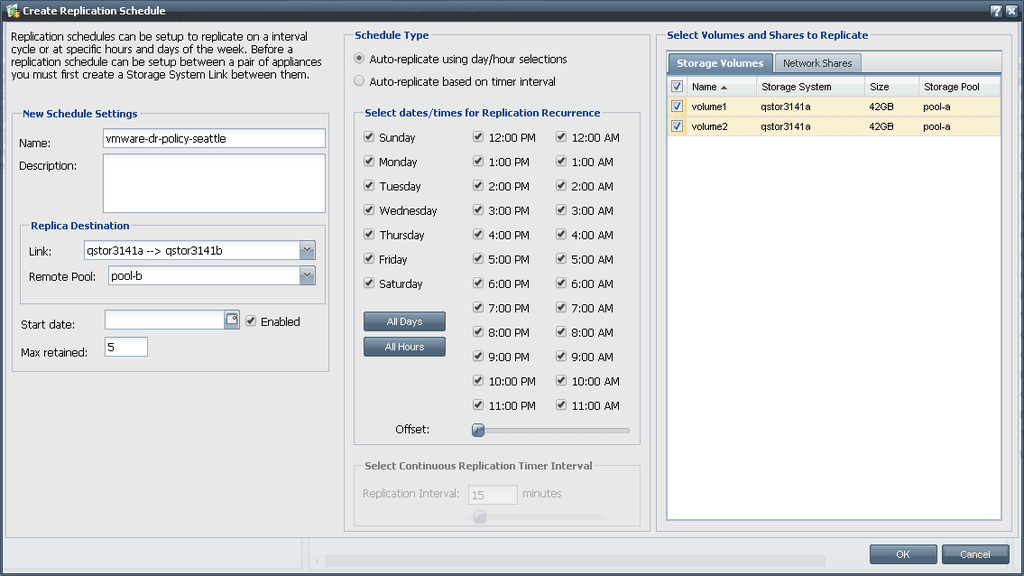Click the All Hours button
1024x576 pixels.
coord(404,346)
